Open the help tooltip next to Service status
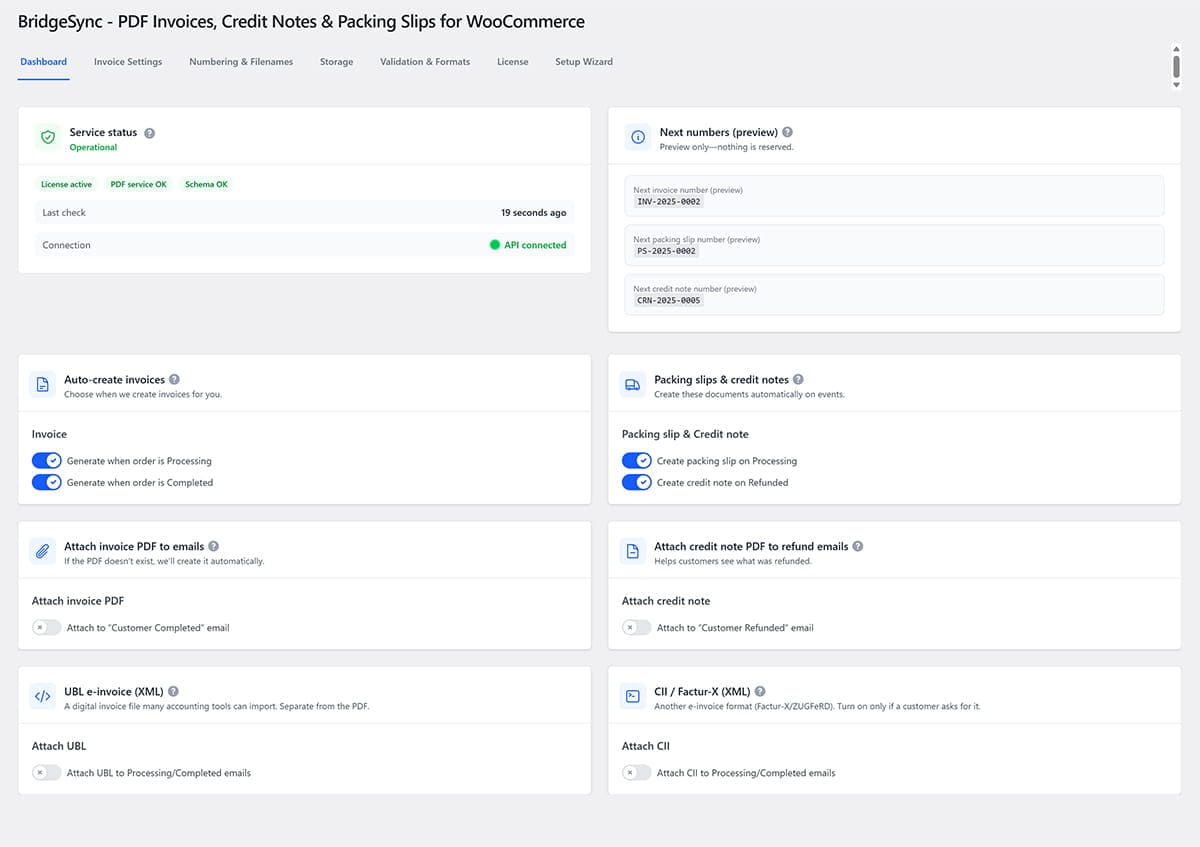 click(x=149, y=132)
